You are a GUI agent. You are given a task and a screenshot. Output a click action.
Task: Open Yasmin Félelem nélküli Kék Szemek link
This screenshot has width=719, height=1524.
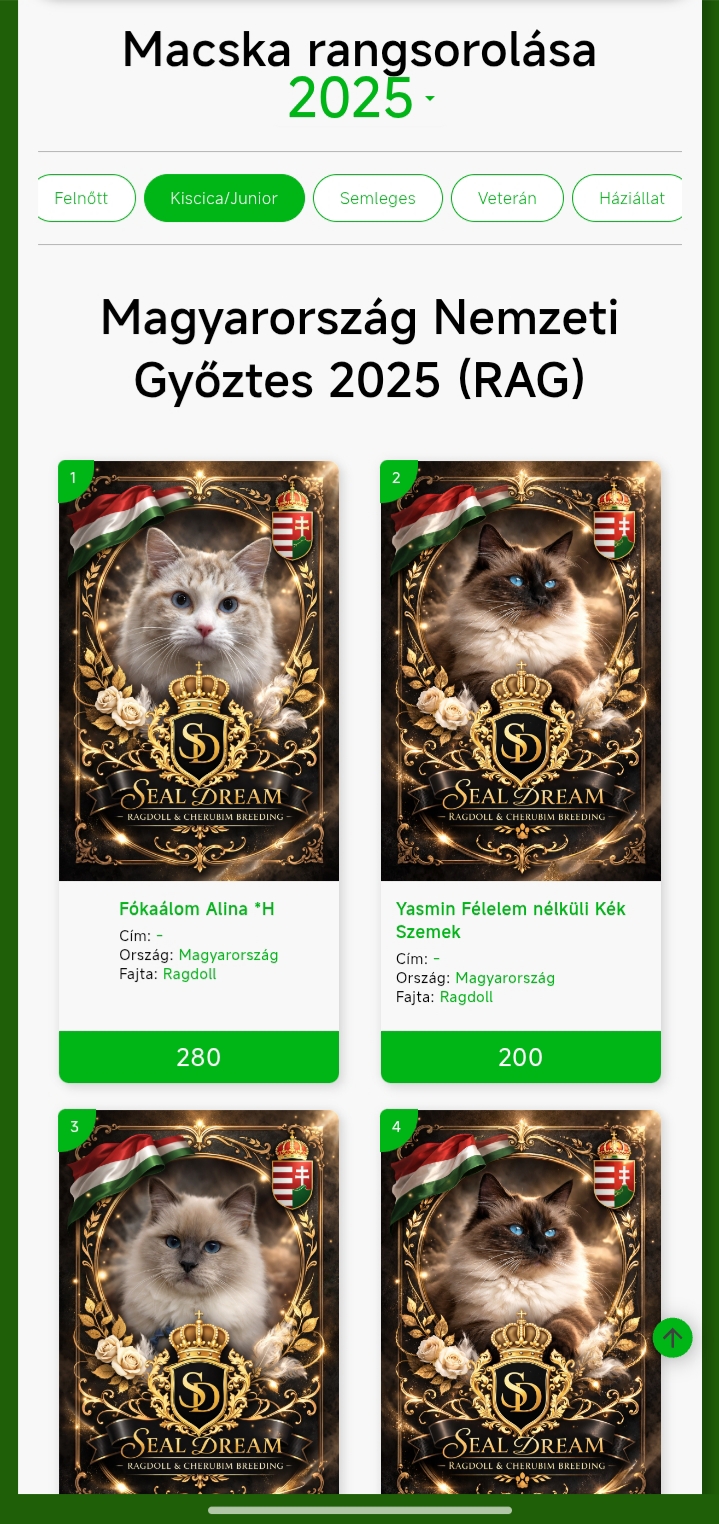[x=510, y=920]
